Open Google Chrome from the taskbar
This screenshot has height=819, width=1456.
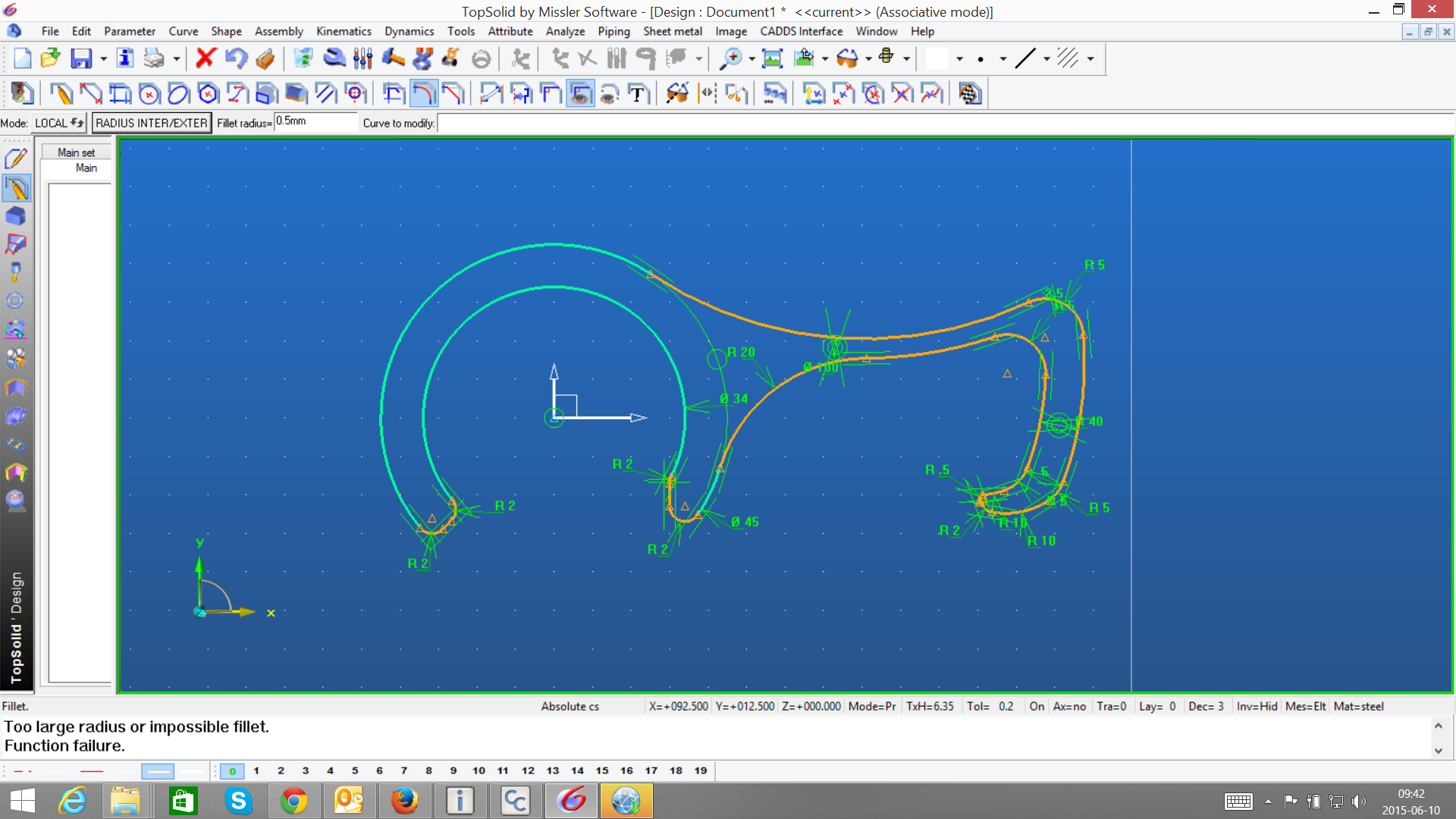point(294,801)
